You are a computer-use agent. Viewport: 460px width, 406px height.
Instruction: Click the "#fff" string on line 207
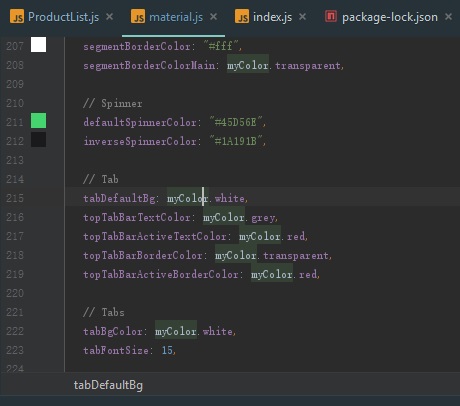point(220,46)
